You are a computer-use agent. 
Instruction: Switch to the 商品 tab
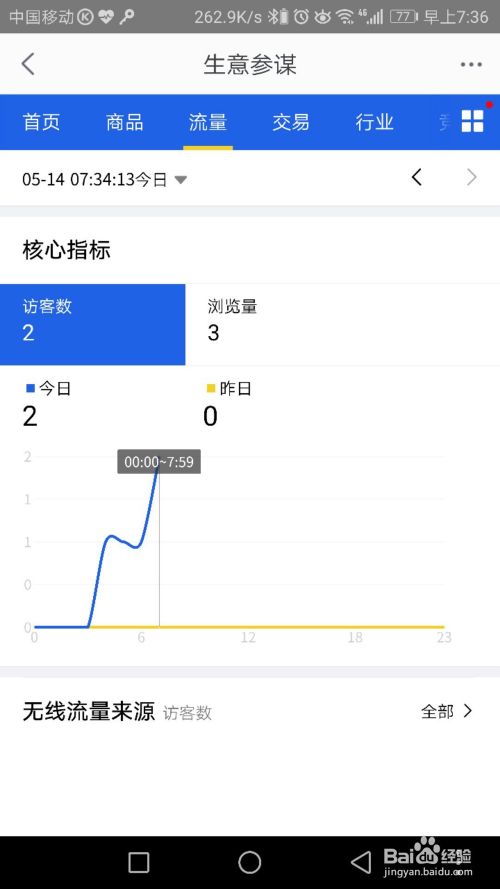[125, 122]
